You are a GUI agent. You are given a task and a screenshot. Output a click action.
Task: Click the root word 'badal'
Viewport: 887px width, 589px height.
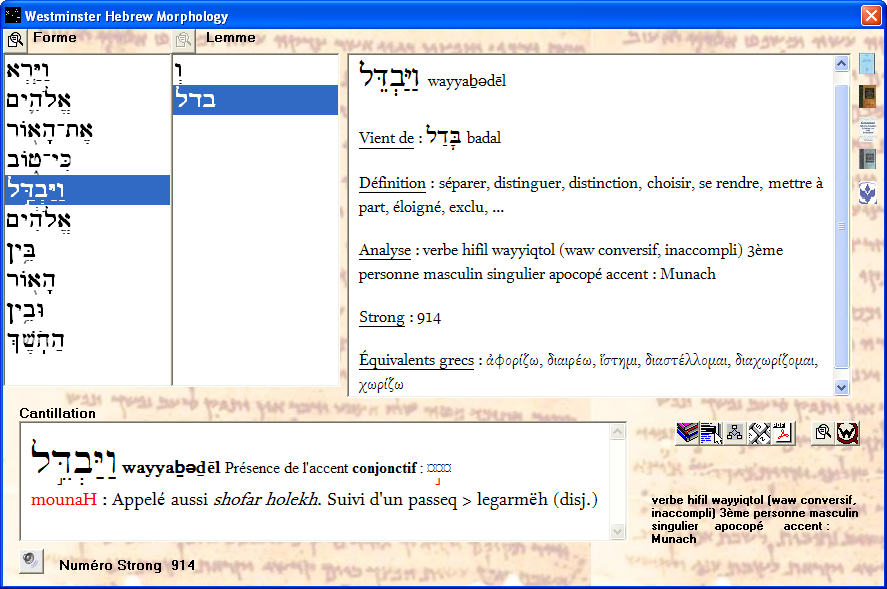click(484, 138)
